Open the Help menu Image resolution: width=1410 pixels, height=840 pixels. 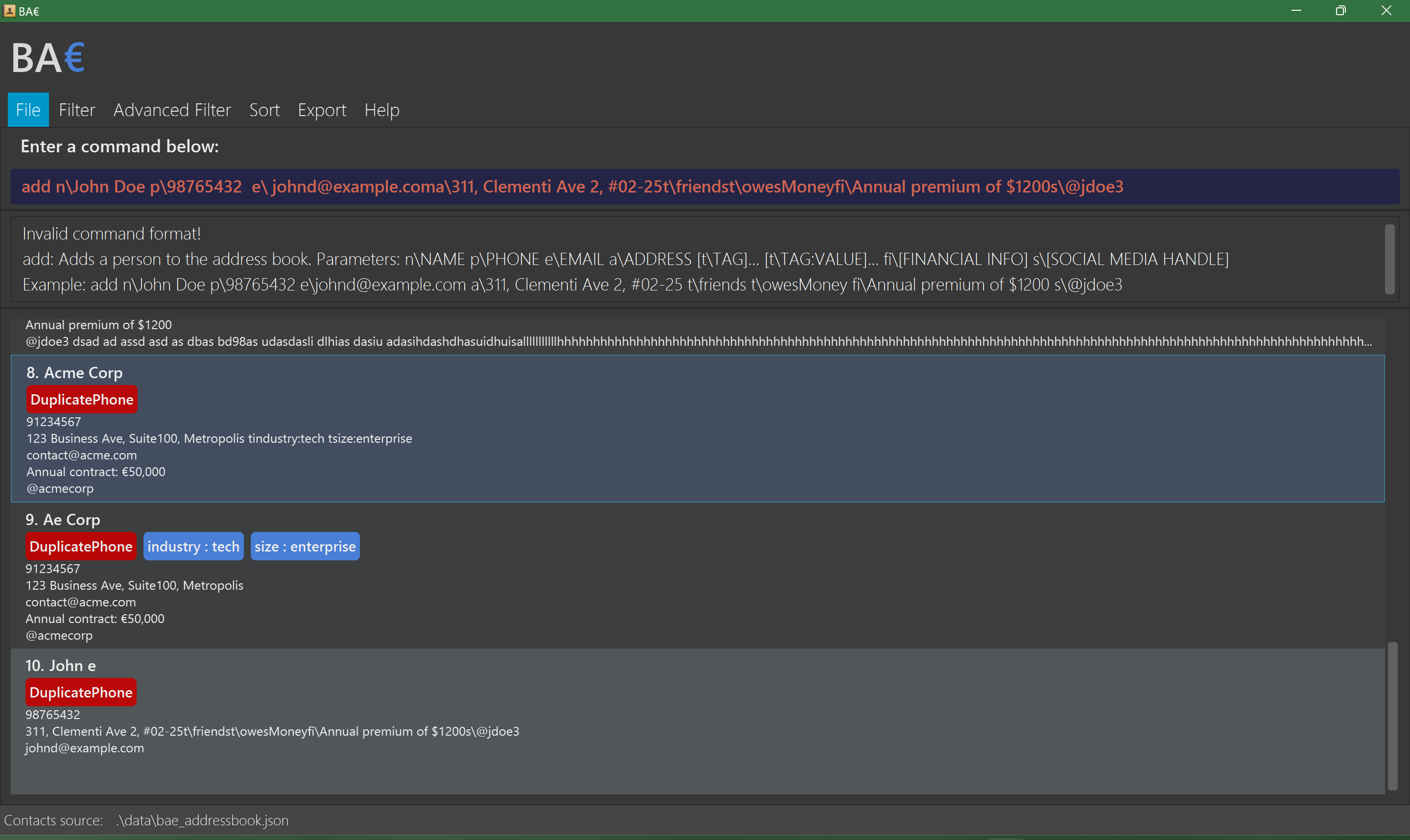click(x=382, y=110)
